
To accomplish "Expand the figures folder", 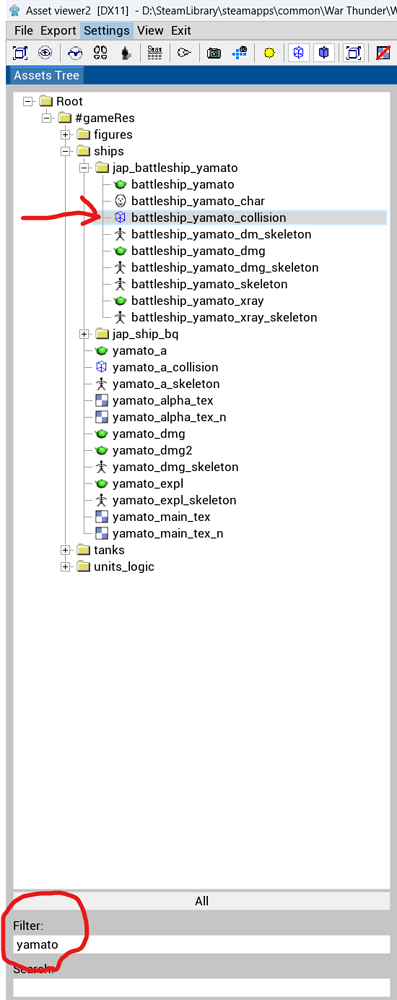I will pyautogui.click(x=65, y=135).
